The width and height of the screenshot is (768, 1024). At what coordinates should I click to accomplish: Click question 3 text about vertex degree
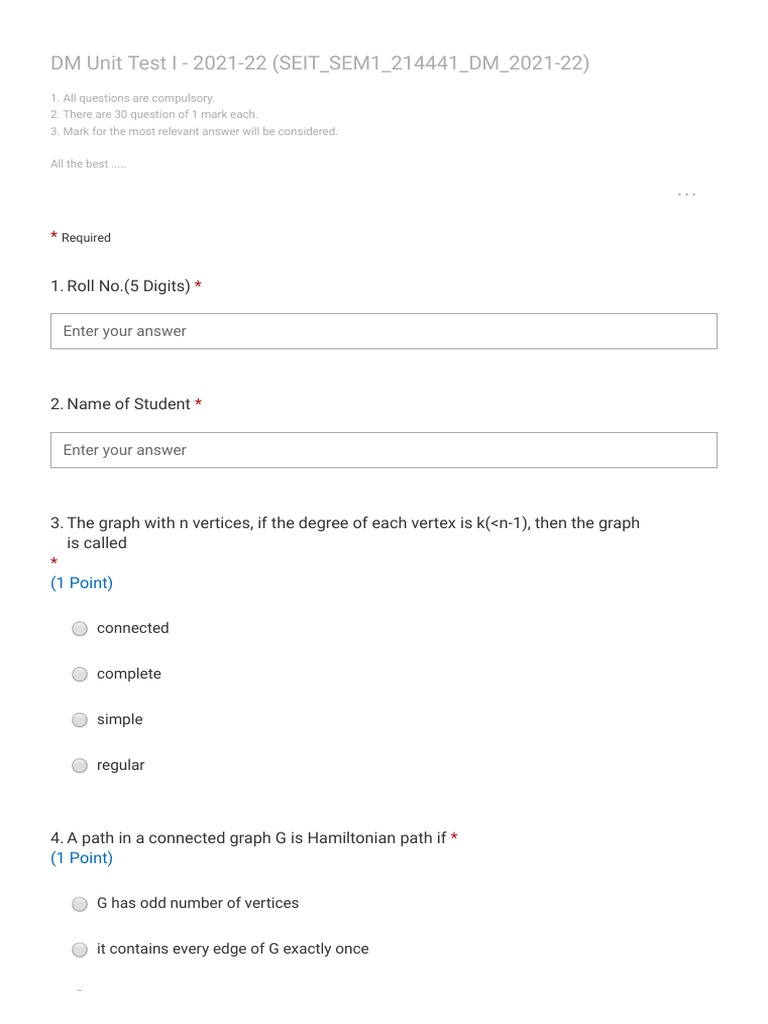pos(345,533)
